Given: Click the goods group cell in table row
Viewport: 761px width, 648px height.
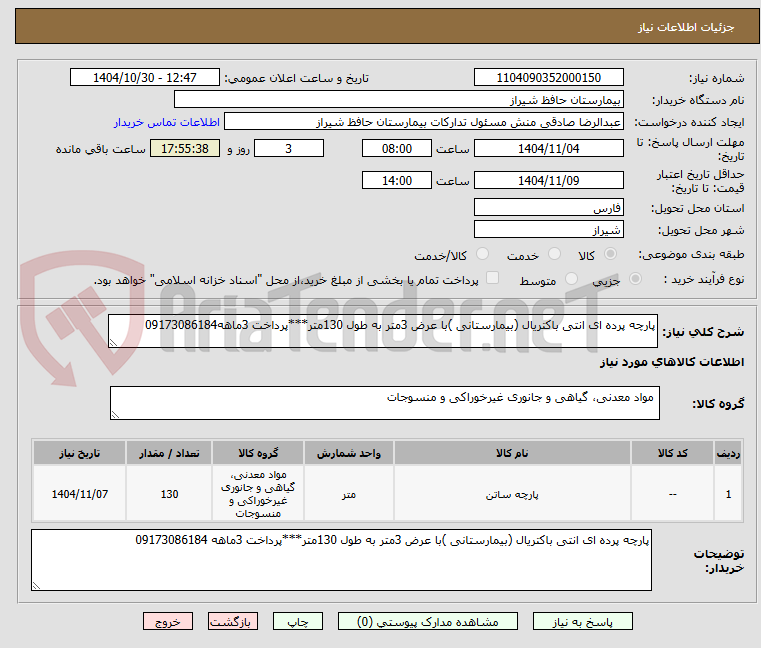Looking at the screenshot, I should [258, 494].
